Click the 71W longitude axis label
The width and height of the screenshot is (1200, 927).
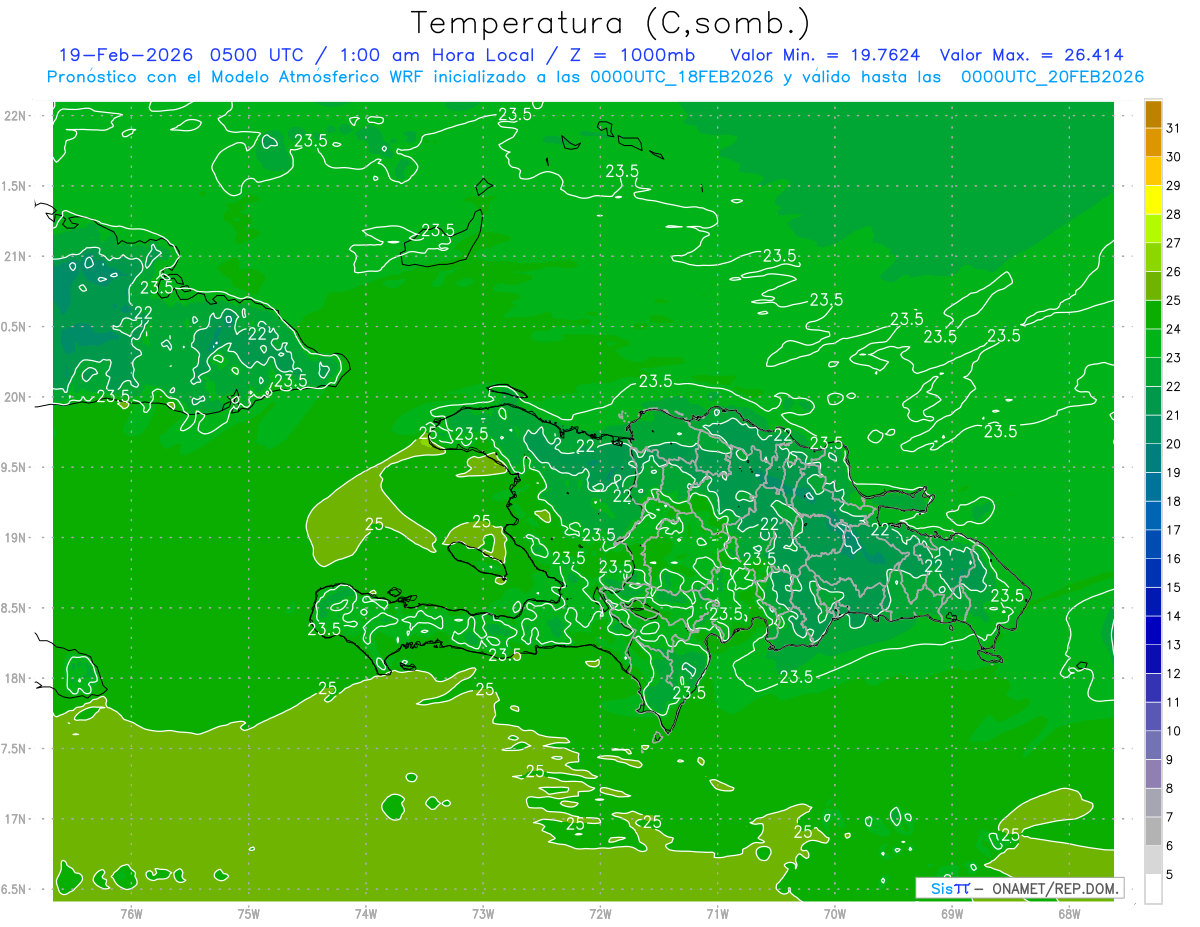717,914
